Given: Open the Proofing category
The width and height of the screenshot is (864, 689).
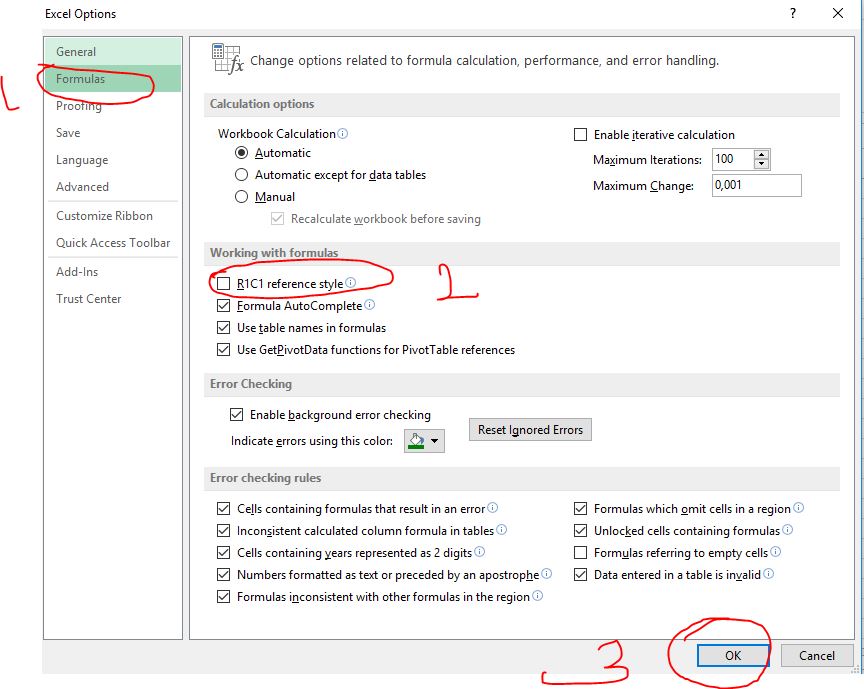Looking at the screenshot, I should click(113, 106).
